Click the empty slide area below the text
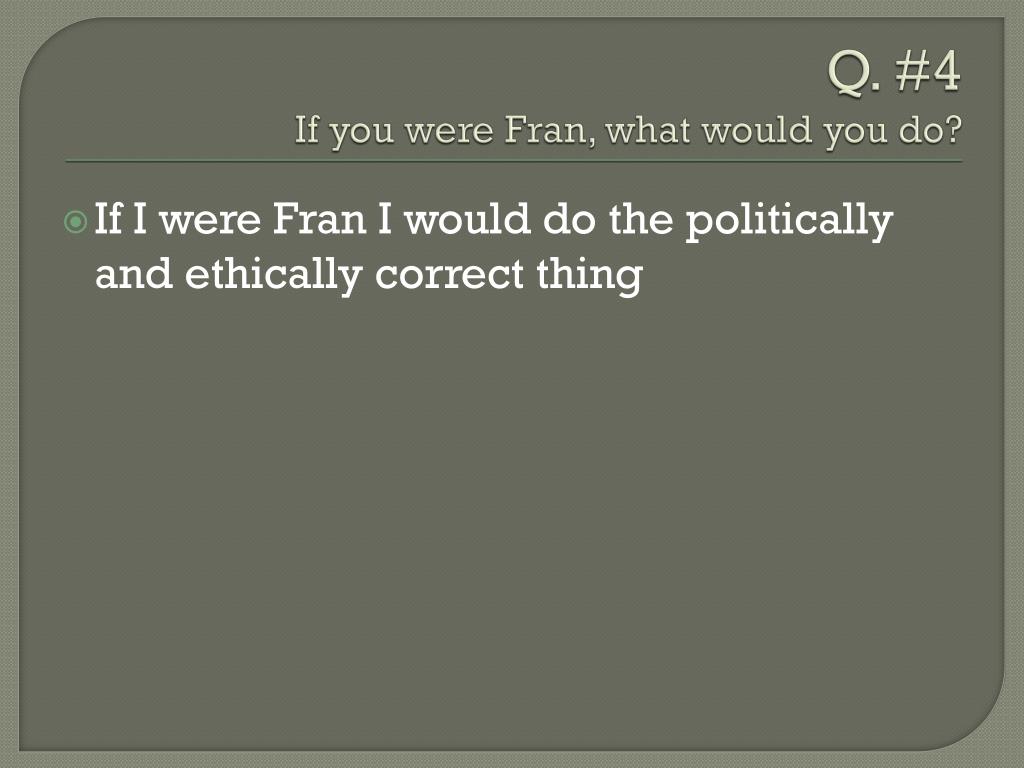Viewport: 1024px width, 768px height. [512, 522]
